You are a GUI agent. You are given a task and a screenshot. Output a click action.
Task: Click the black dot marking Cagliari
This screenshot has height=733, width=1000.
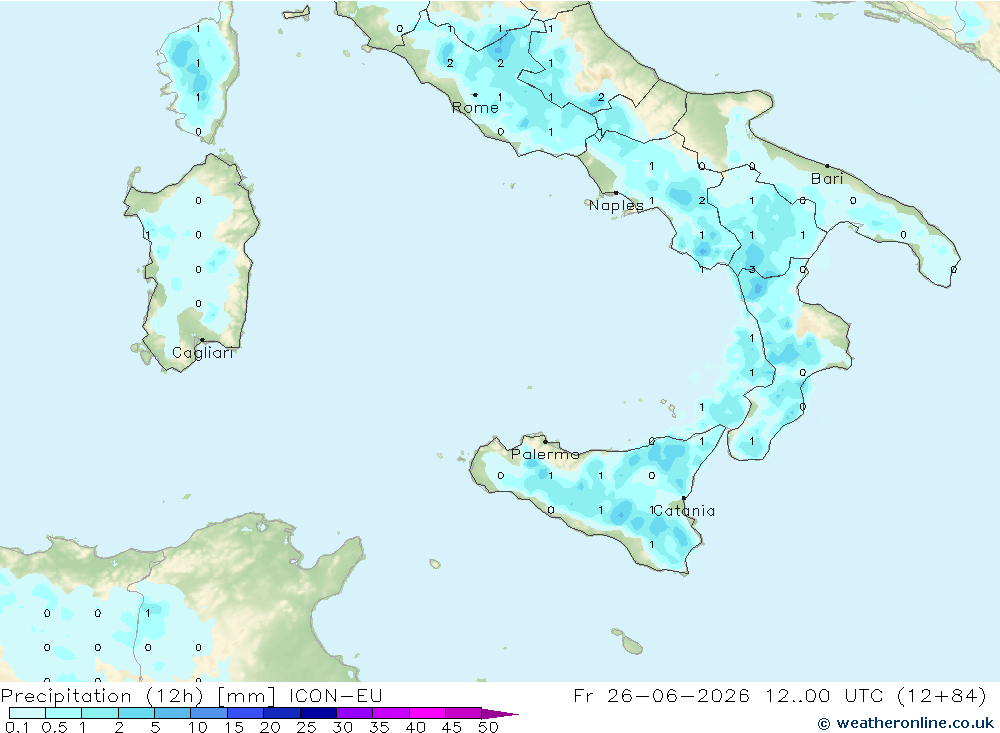(x=202, y=340)
